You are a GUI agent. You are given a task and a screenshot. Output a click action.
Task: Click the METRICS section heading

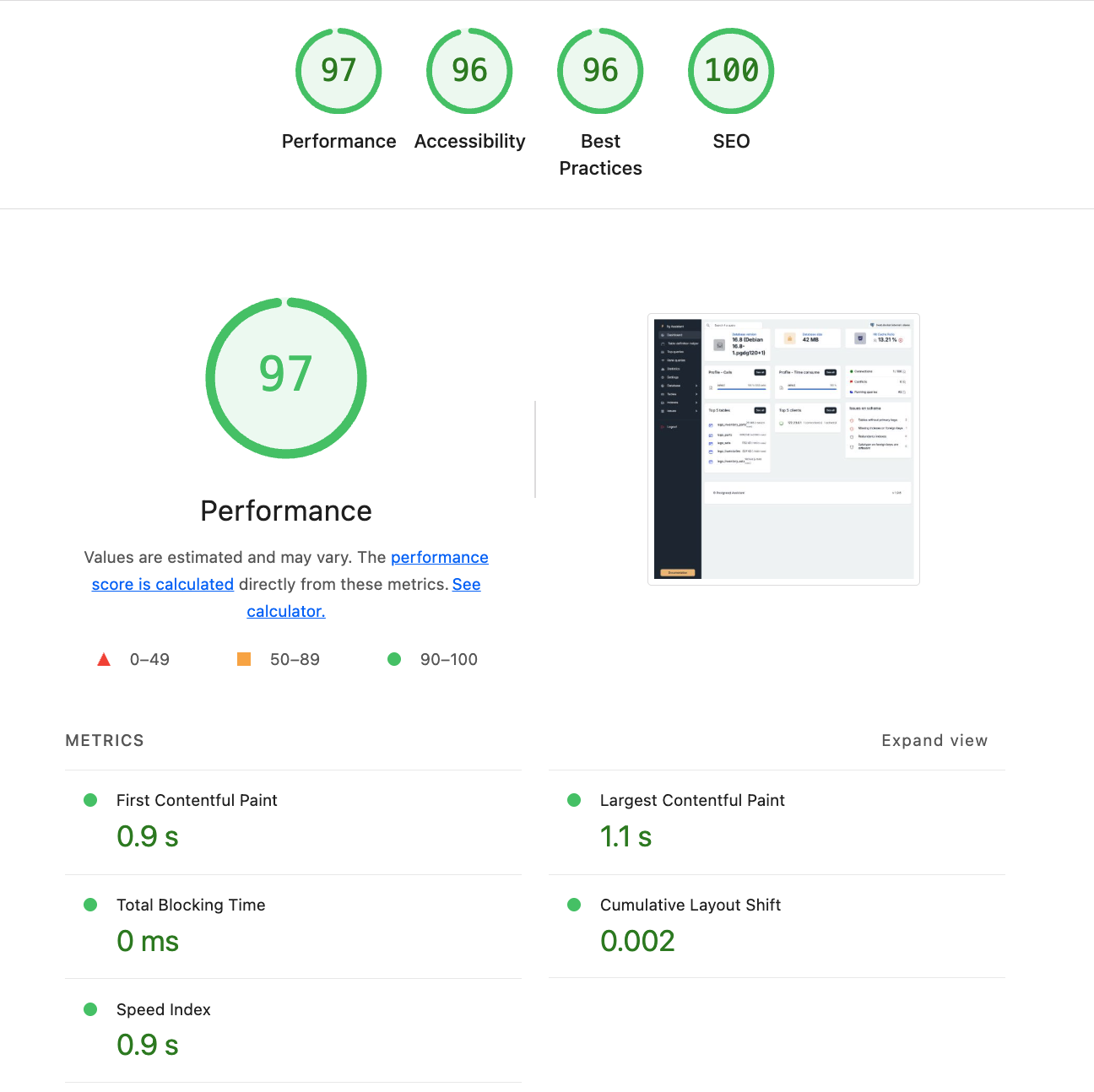click(105, 740)
